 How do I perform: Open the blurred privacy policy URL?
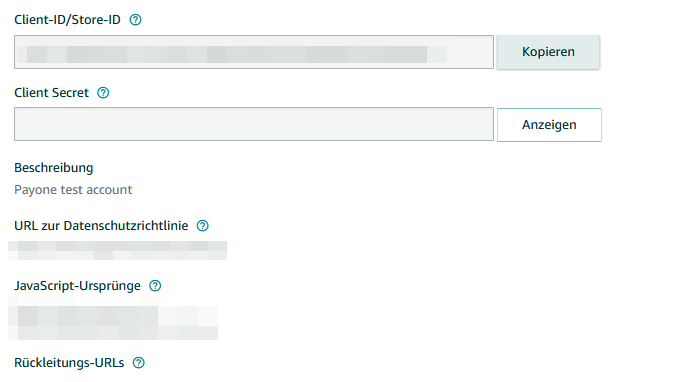(x=118, y=250)
